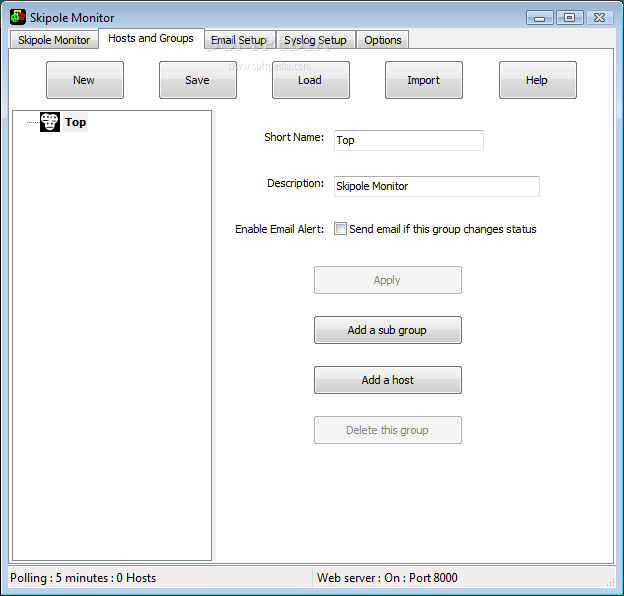
Task: Click Add a host button
Action: (388, 380)
